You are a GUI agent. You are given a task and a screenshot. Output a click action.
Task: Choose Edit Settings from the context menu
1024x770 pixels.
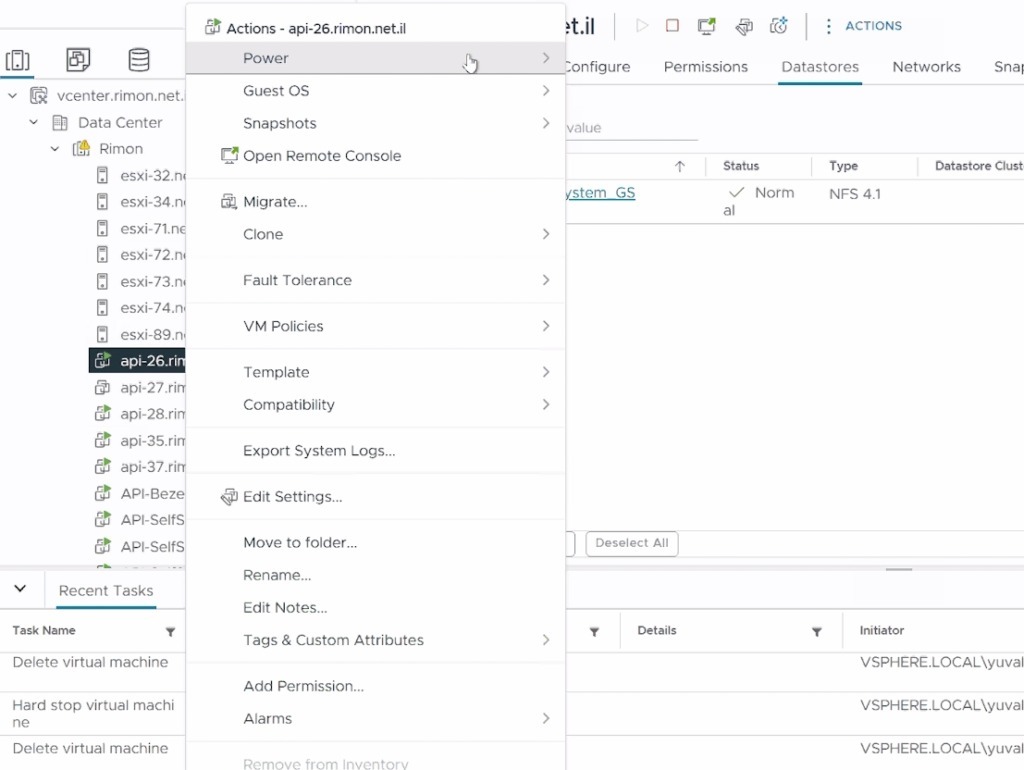[292, 497]
